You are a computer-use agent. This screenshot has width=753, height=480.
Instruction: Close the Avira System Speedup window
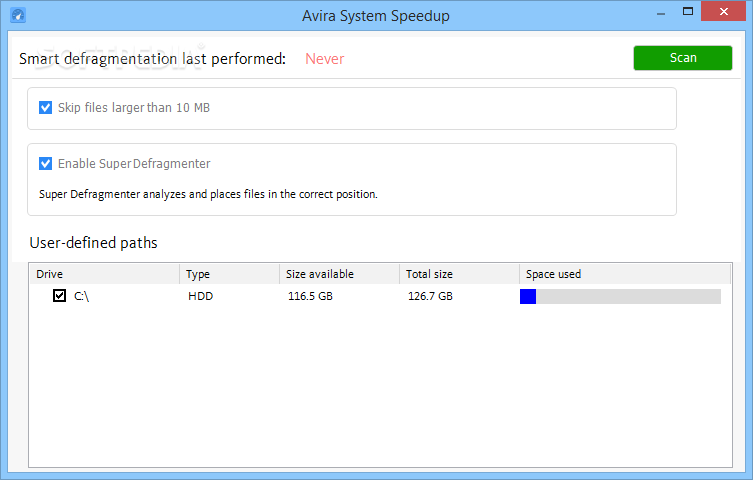[x=724, y=12]
